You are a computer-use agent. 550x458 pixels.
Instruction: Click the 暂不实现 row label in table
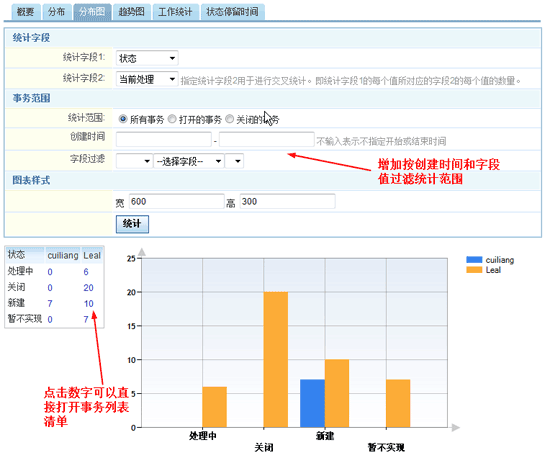pos(25,319)
